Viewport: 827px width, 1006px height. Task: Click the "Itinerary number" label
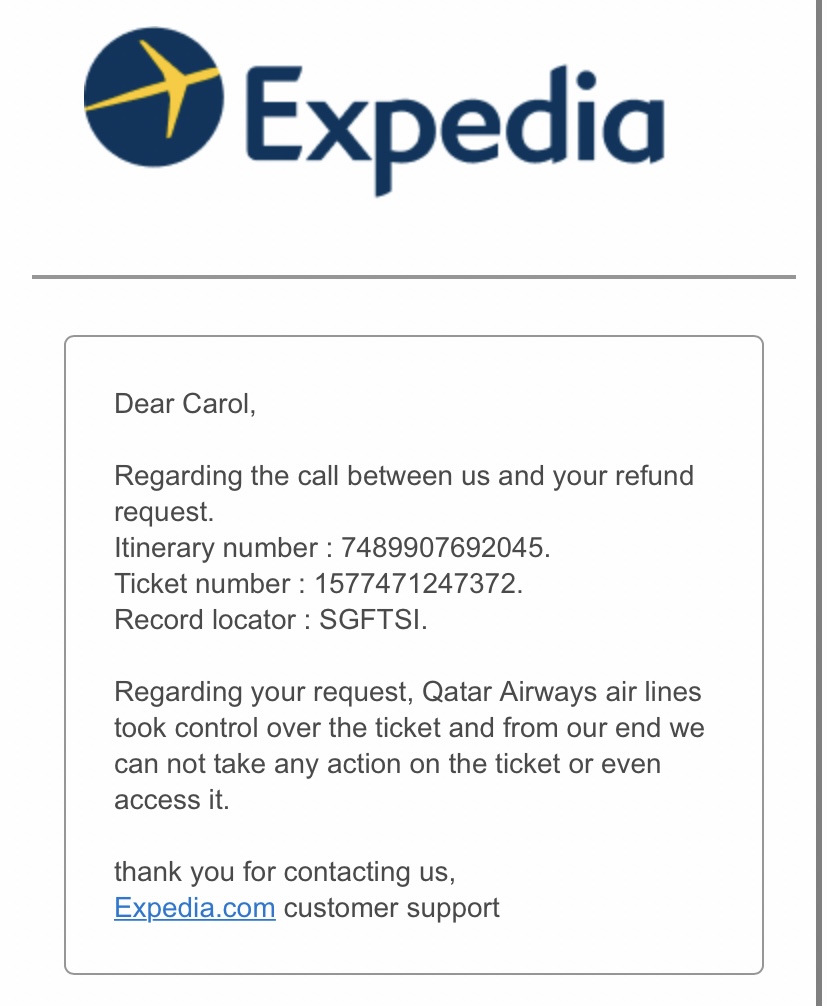tap(215, 548)
